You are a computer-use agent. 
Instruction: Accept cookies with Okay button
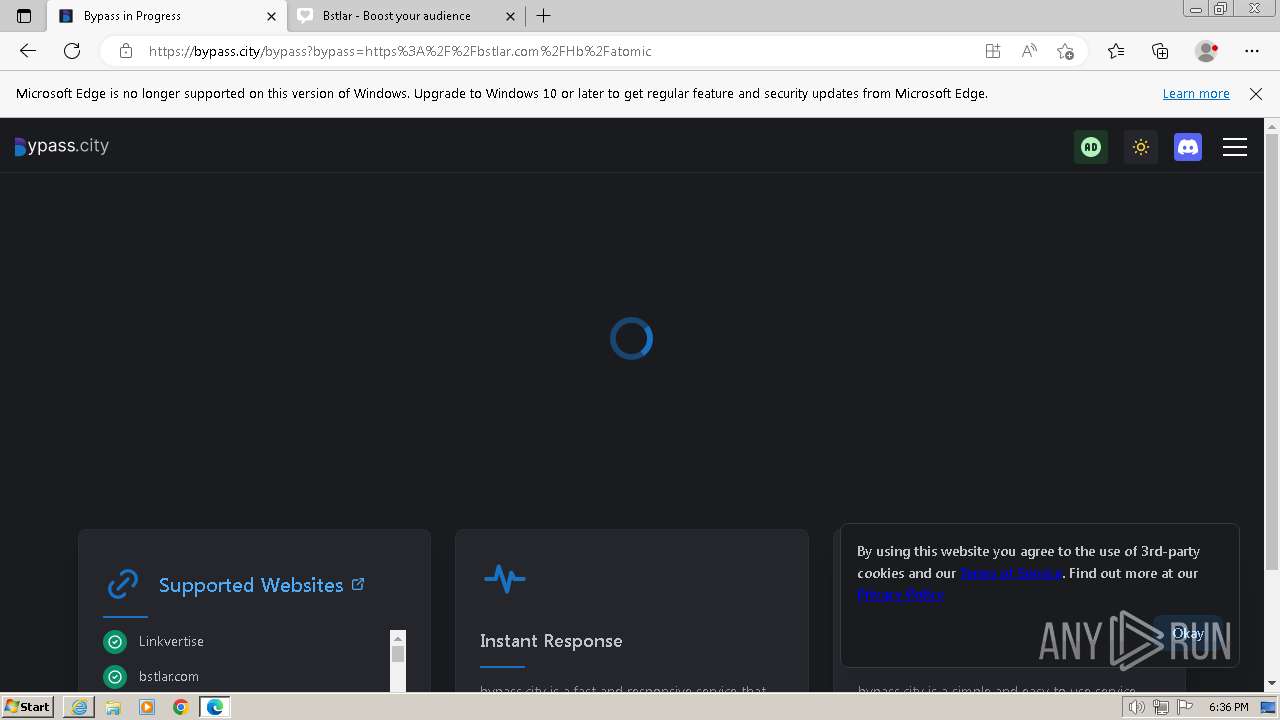(x=1188, y=633)
